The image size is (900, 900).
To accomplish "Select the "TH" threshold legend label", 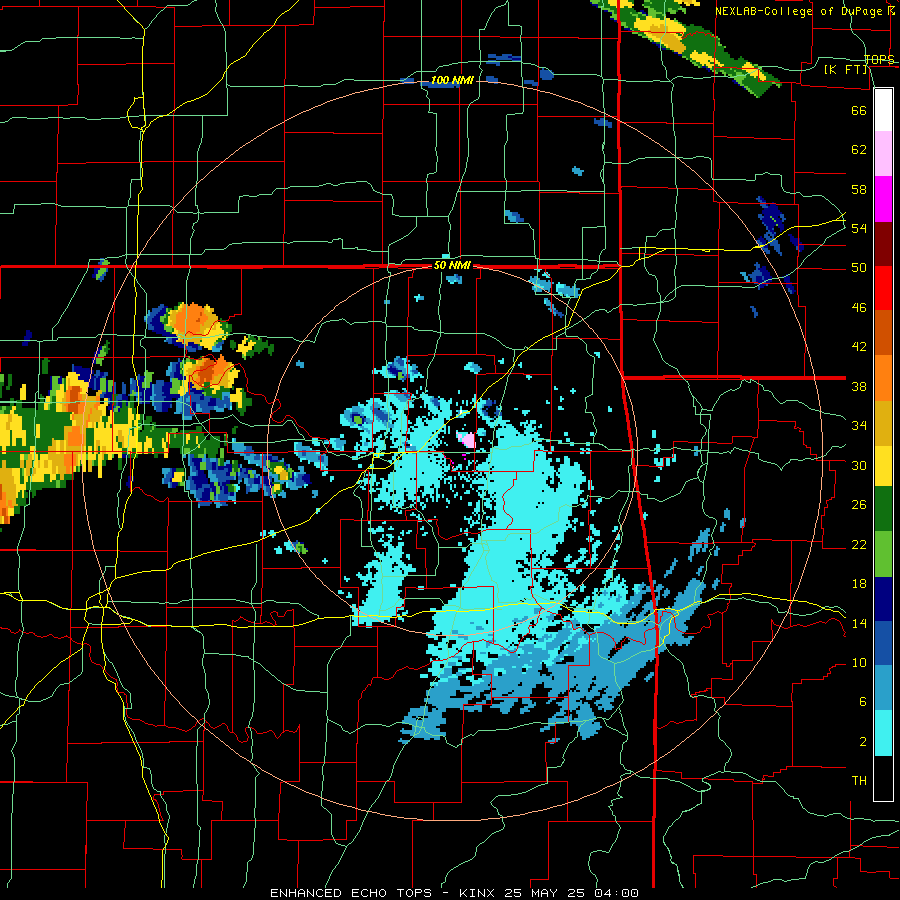I will tap(859, 781).
